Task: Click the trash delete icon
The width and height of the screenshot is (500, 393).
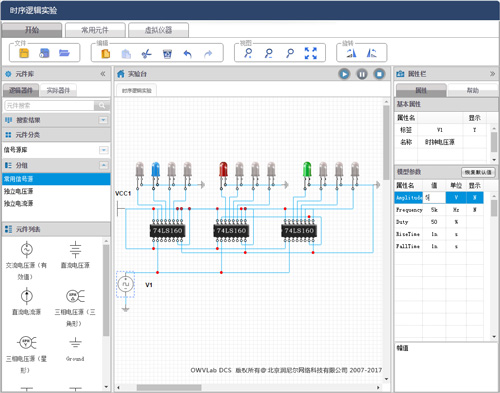Action: click(167, 54)
